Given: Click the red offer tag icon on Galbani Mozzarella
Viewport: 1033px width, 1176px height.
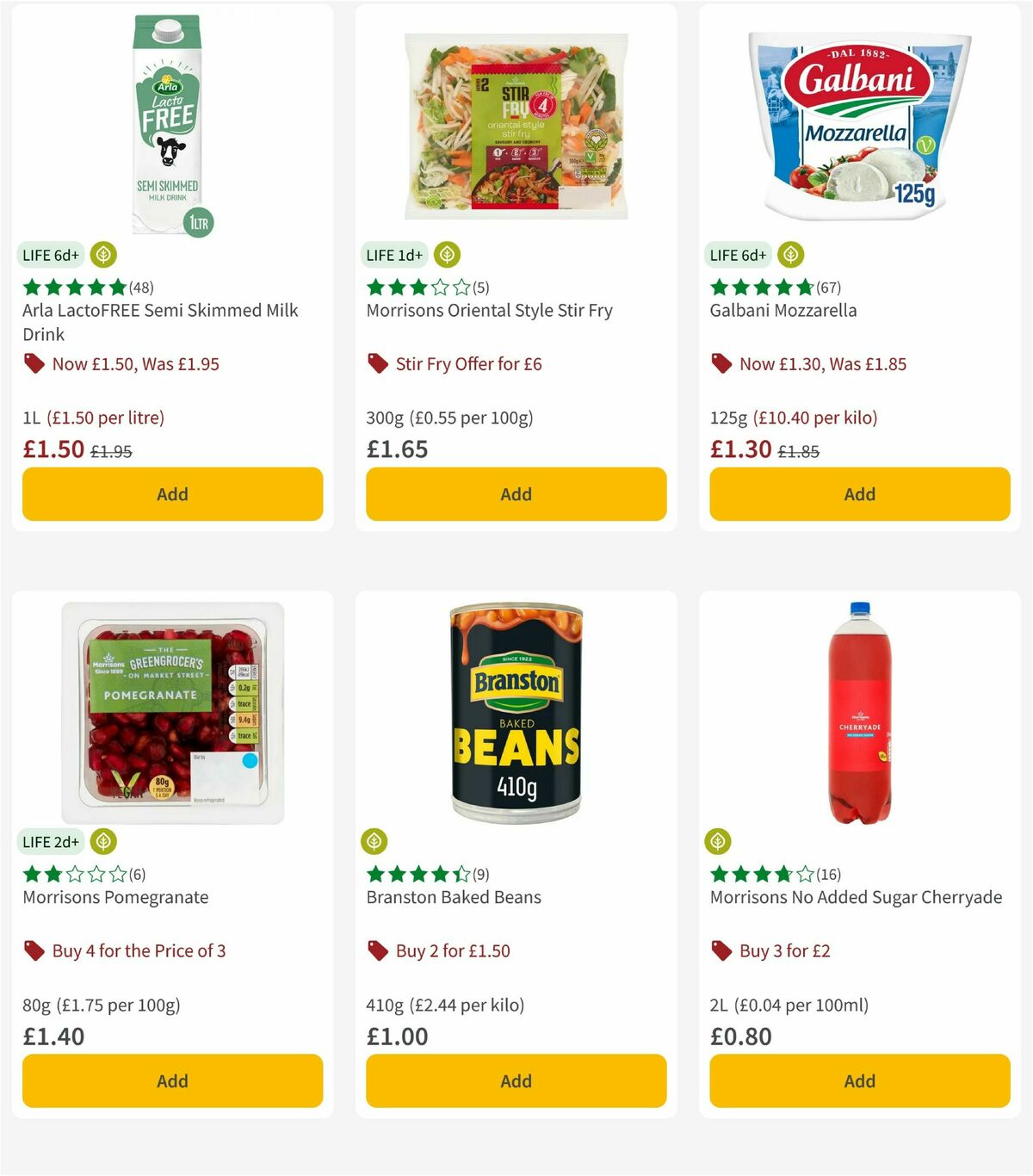Looking at the screenshot, I should (721, 363).
